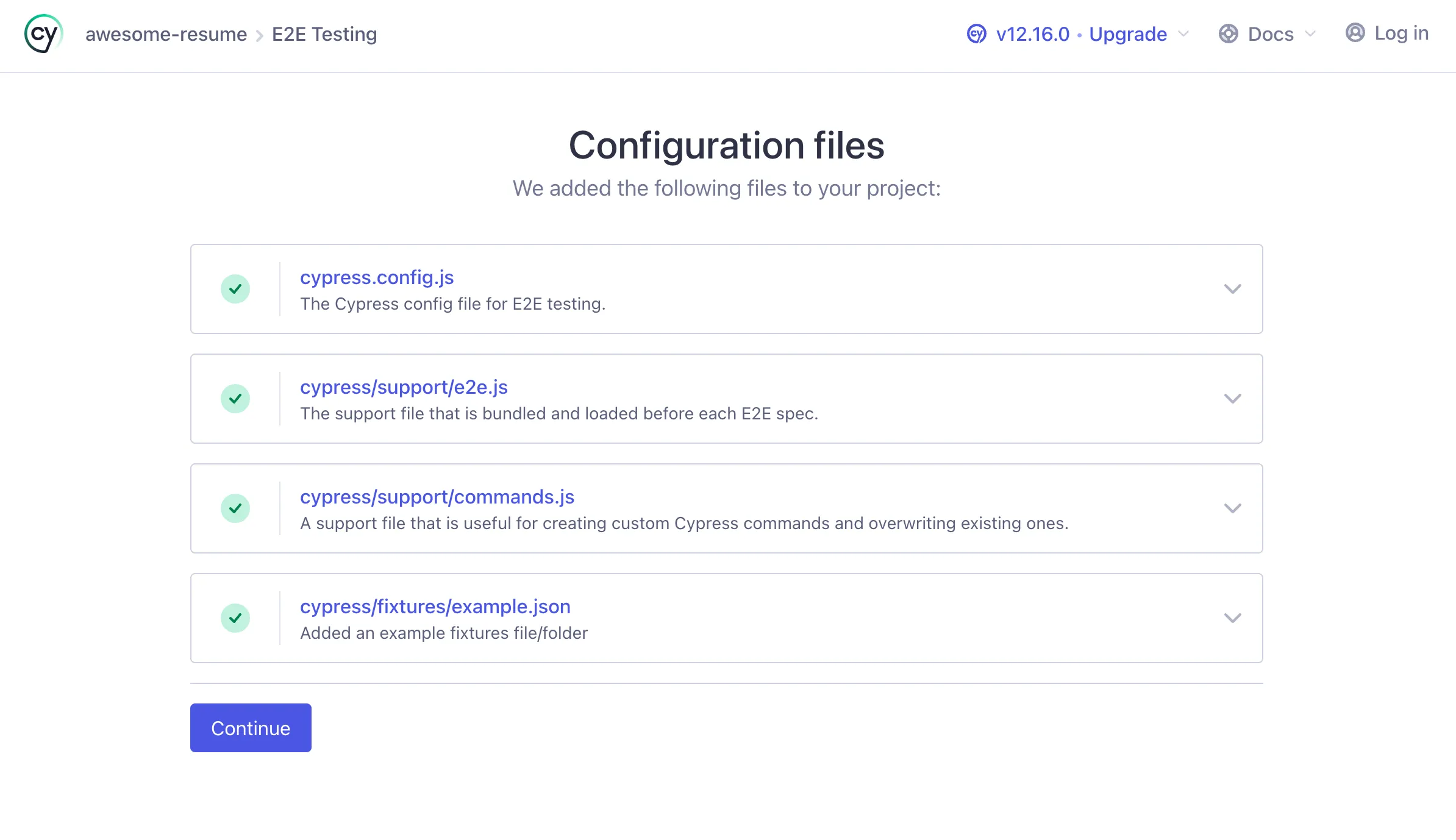Click the Cypress version icon beside v12.16.0
1456x840 pixels.
tap(977, 34)
